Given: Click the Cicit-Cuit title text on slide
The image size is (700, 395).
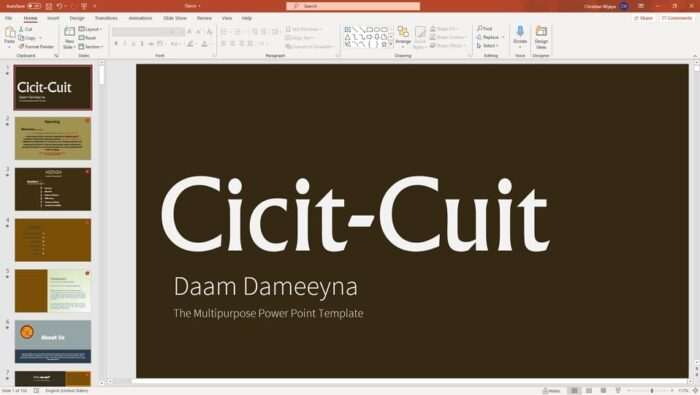Looking at the screenshot, I should (355, 215).
